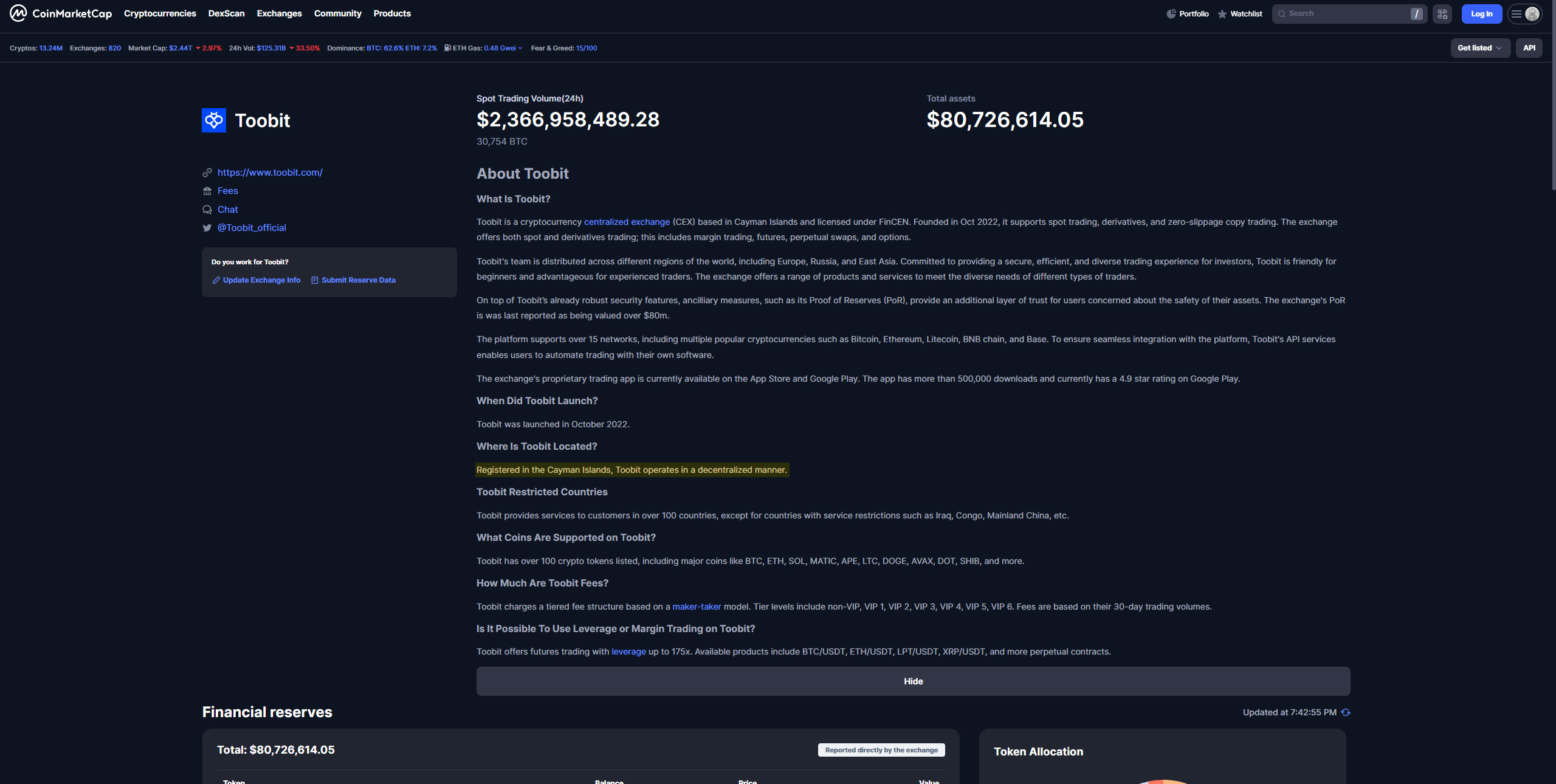Click the When Did Toobit Launch? heading
Image resolution: width=1556 pixels, height=784 pixels.
[x=537, y=401]
